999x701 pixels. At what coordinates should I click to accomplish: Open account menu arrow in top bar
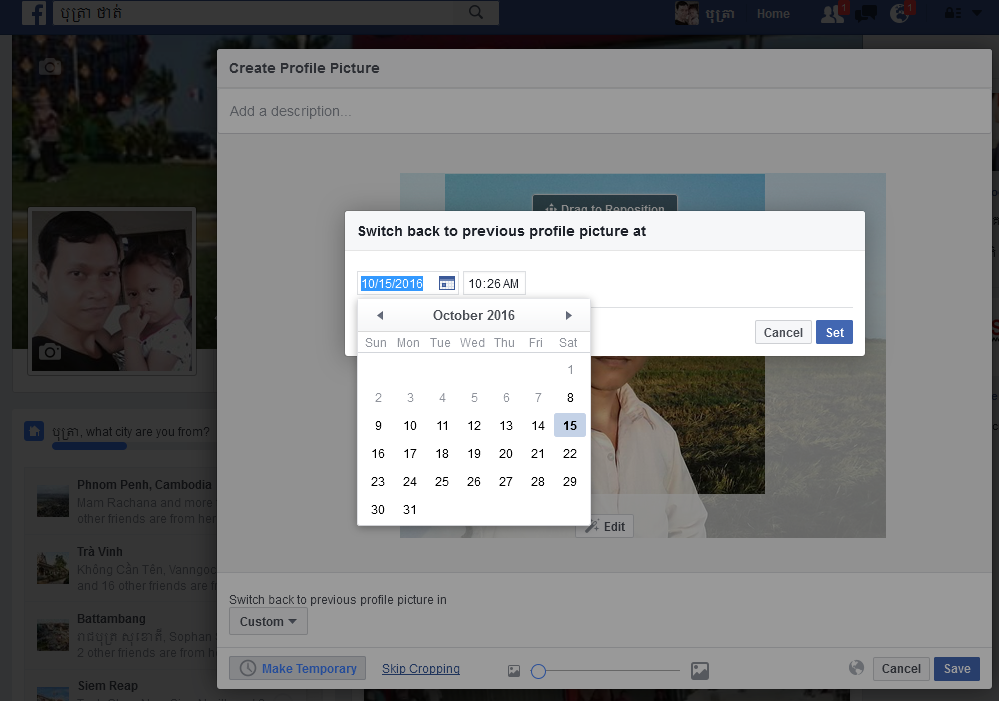(977, 13)
